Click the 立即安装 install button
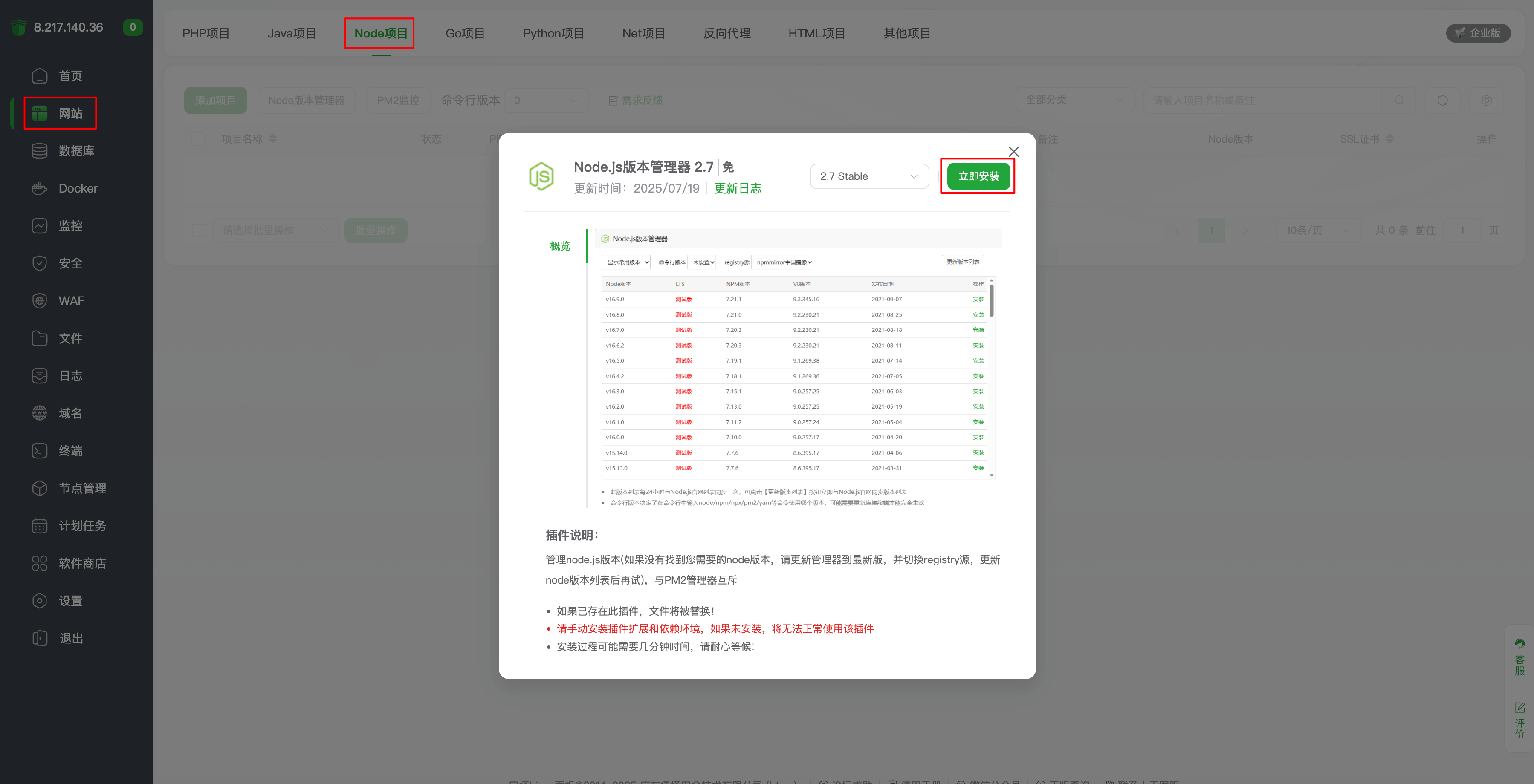 [x=977, y=176]
